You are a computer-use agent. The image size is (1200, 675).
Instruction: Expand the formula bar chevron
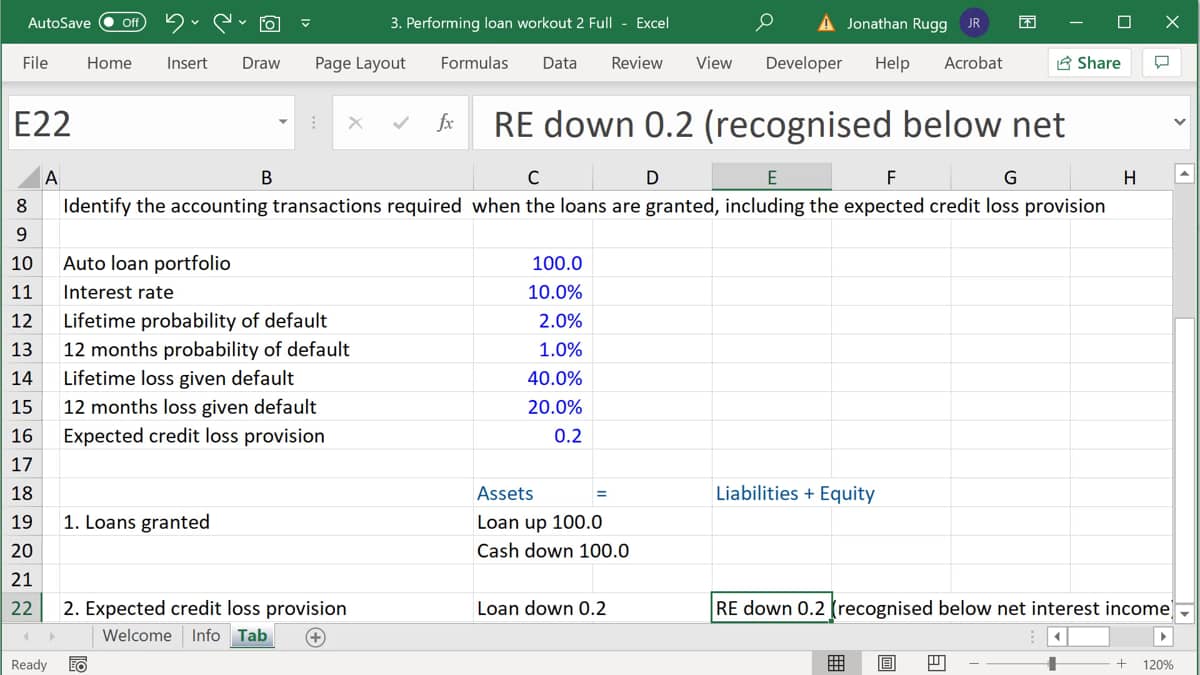coord(1180,123)
